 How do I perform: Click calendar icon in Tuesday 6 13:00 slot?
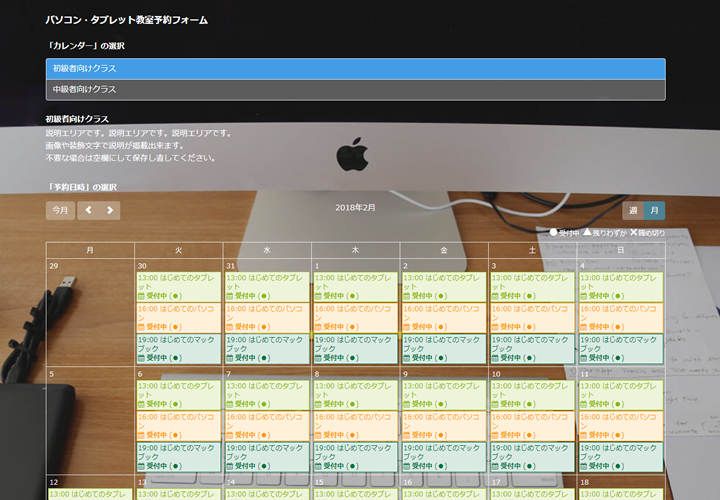pos(141,405)
